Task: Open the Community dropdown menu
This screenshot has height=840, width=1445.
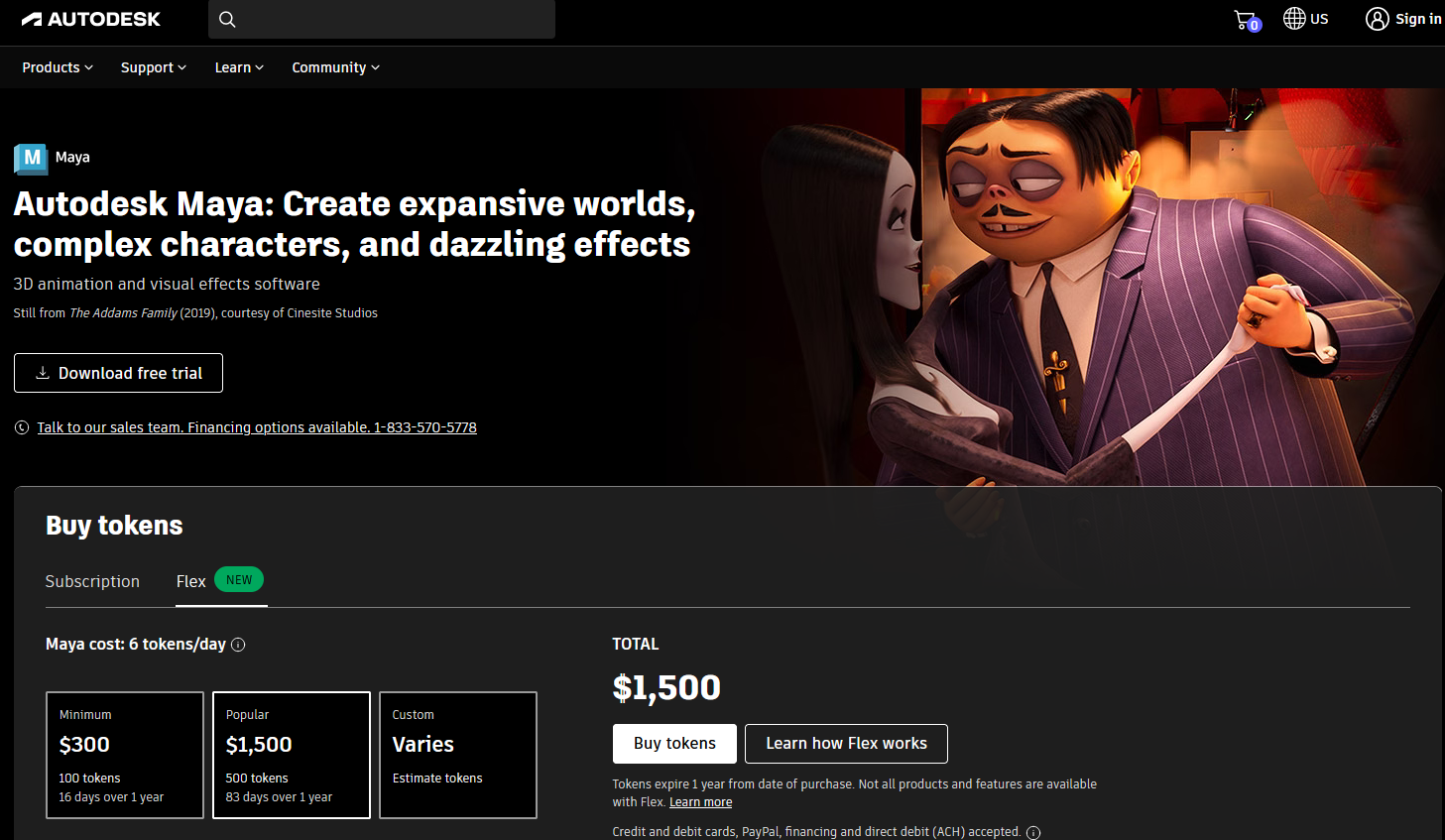Action: tap(335, 67)
